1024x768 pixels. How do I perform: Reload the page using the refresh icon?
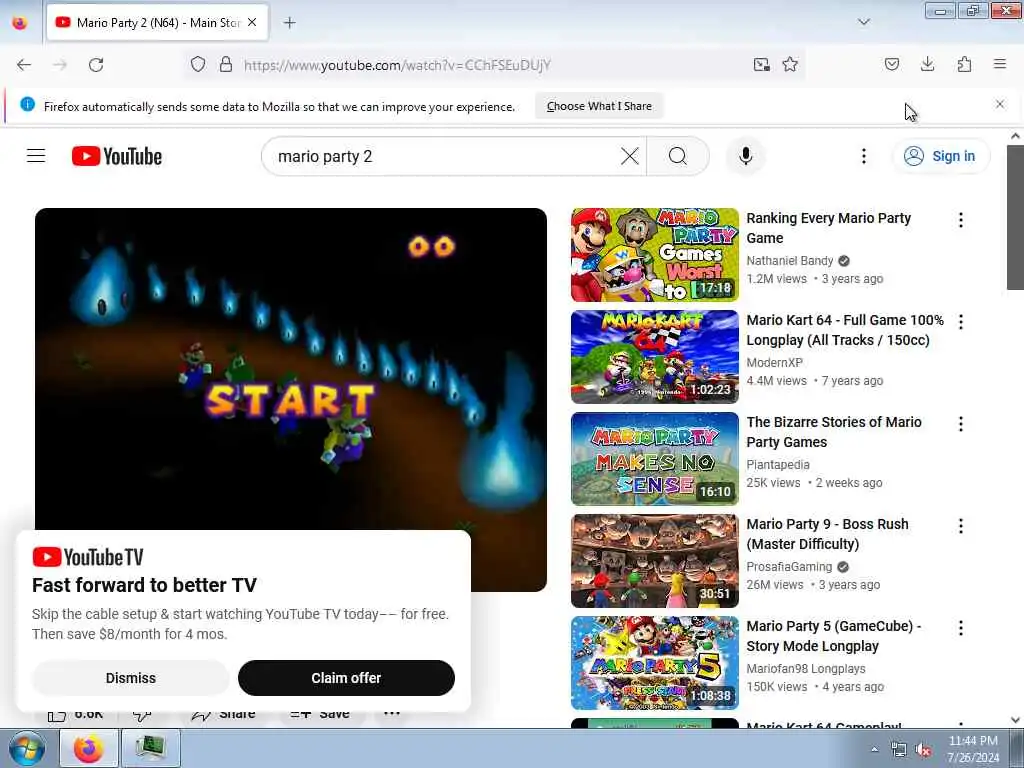tap(96, 65)
